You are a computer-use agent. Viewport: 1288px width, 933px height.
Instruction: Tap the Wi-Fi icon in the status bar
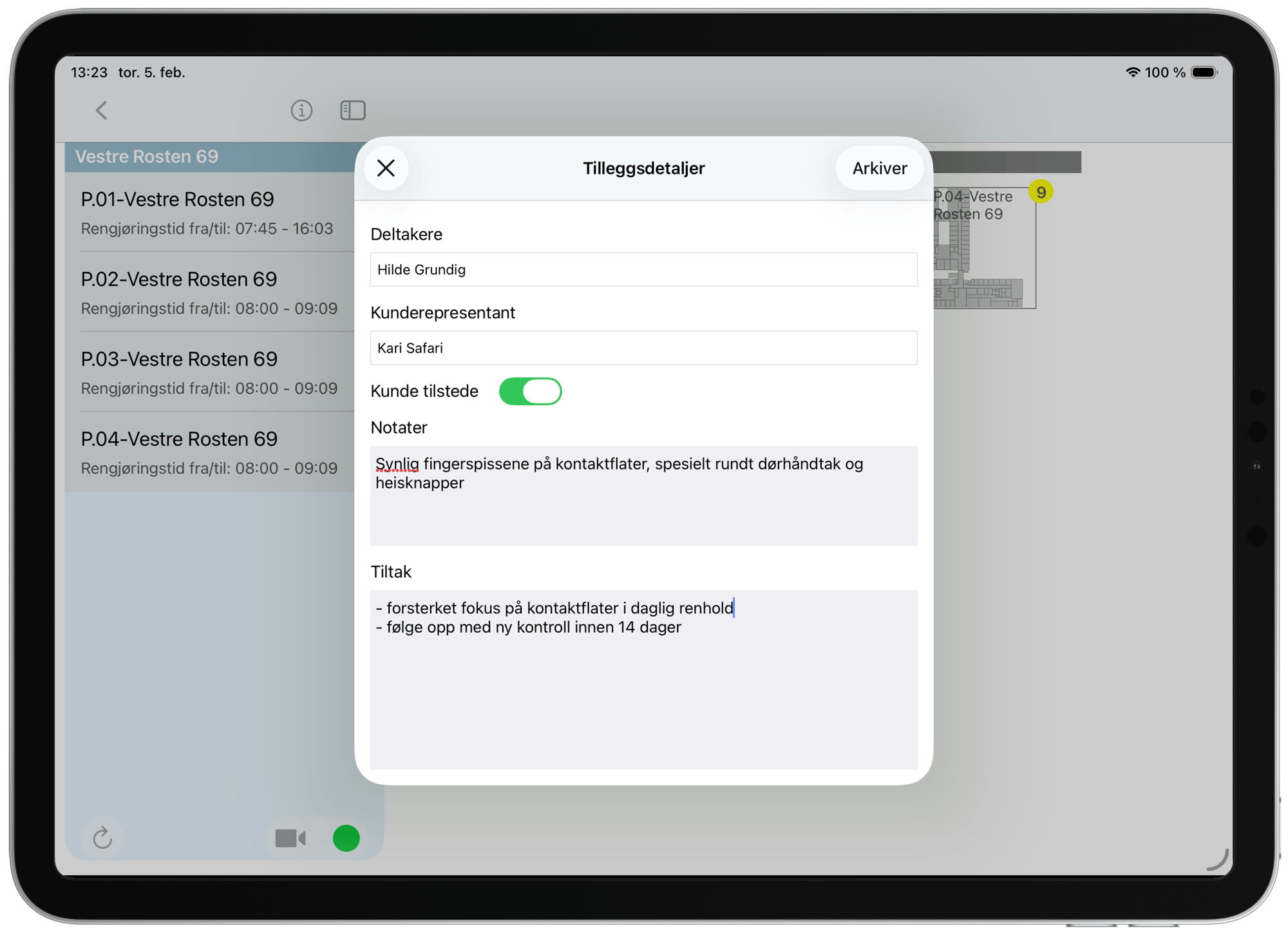1132,73
